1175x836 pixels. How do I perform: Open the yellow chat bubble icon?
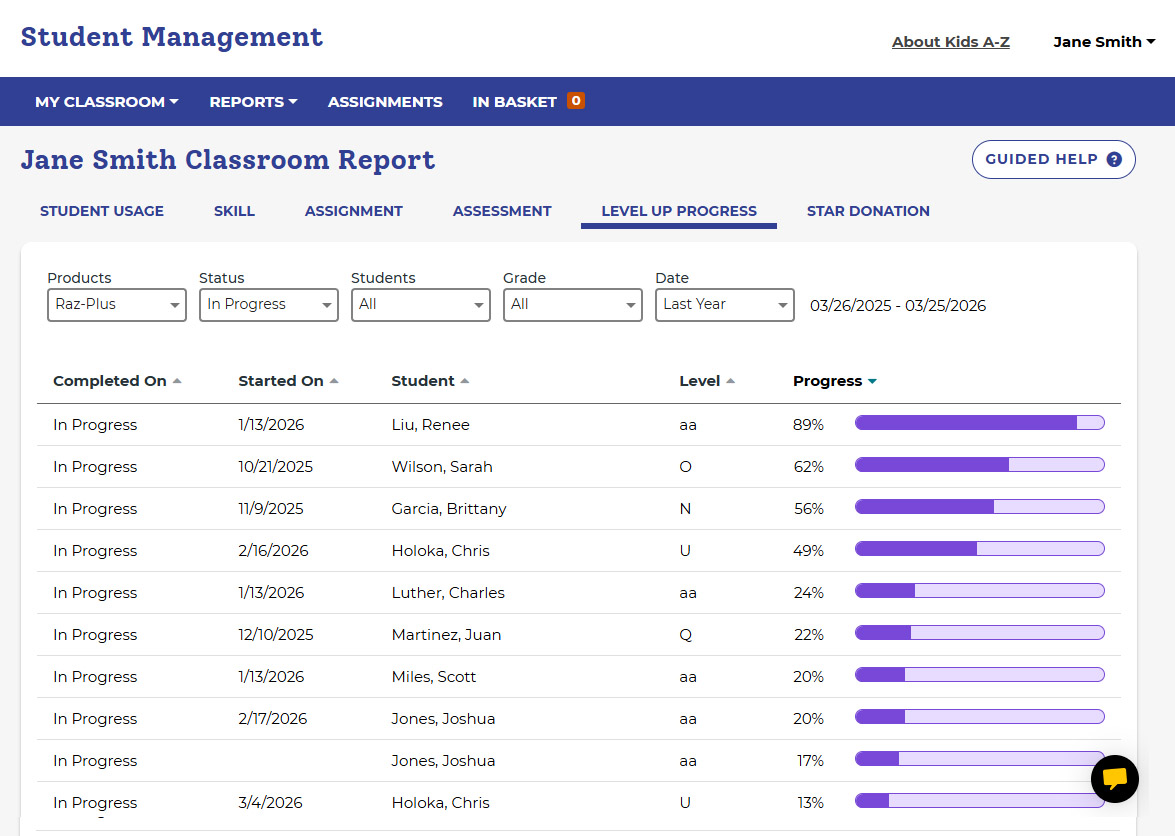tap(1114, 778)
